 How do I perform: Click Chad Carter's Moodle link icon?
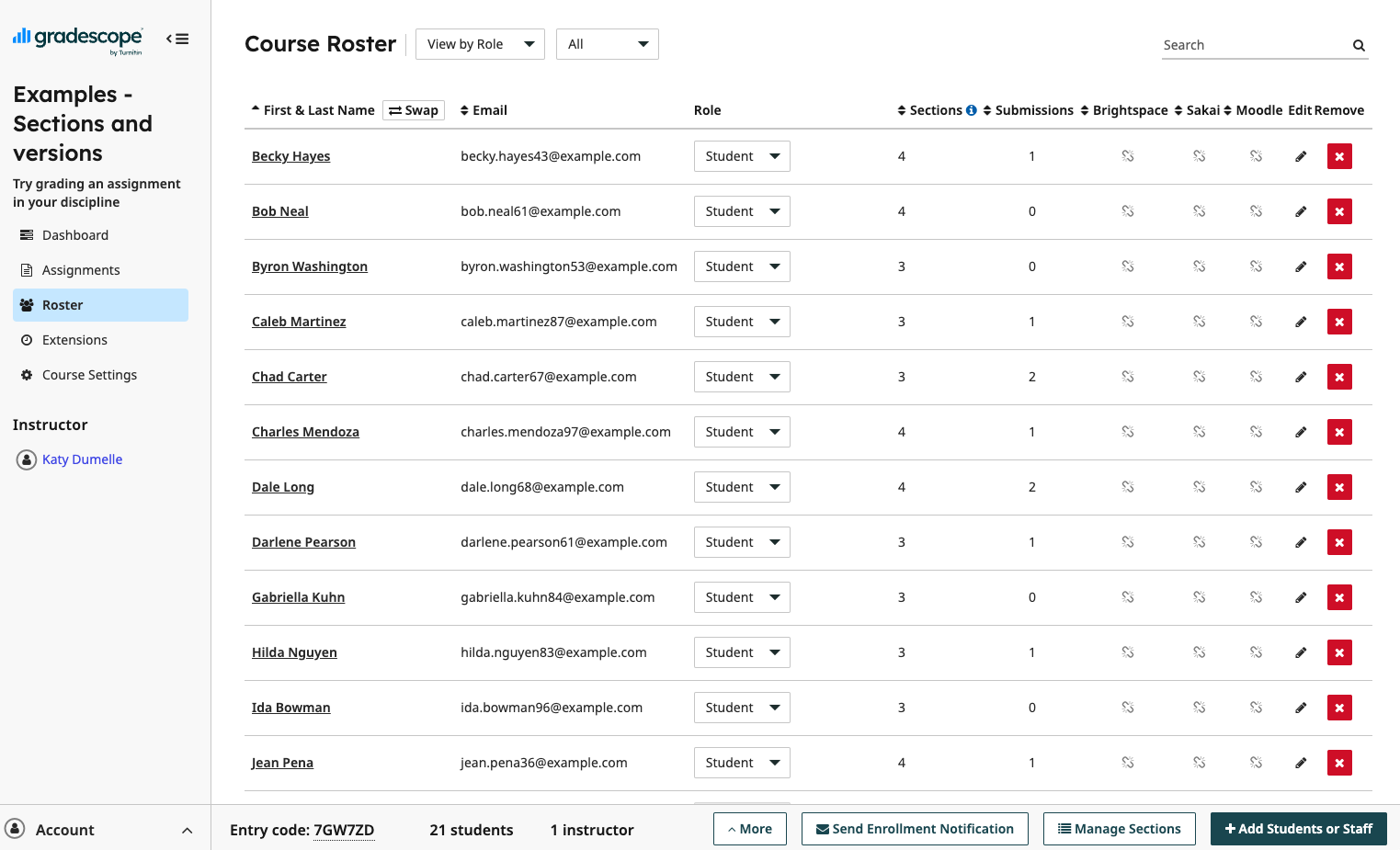1256,376
